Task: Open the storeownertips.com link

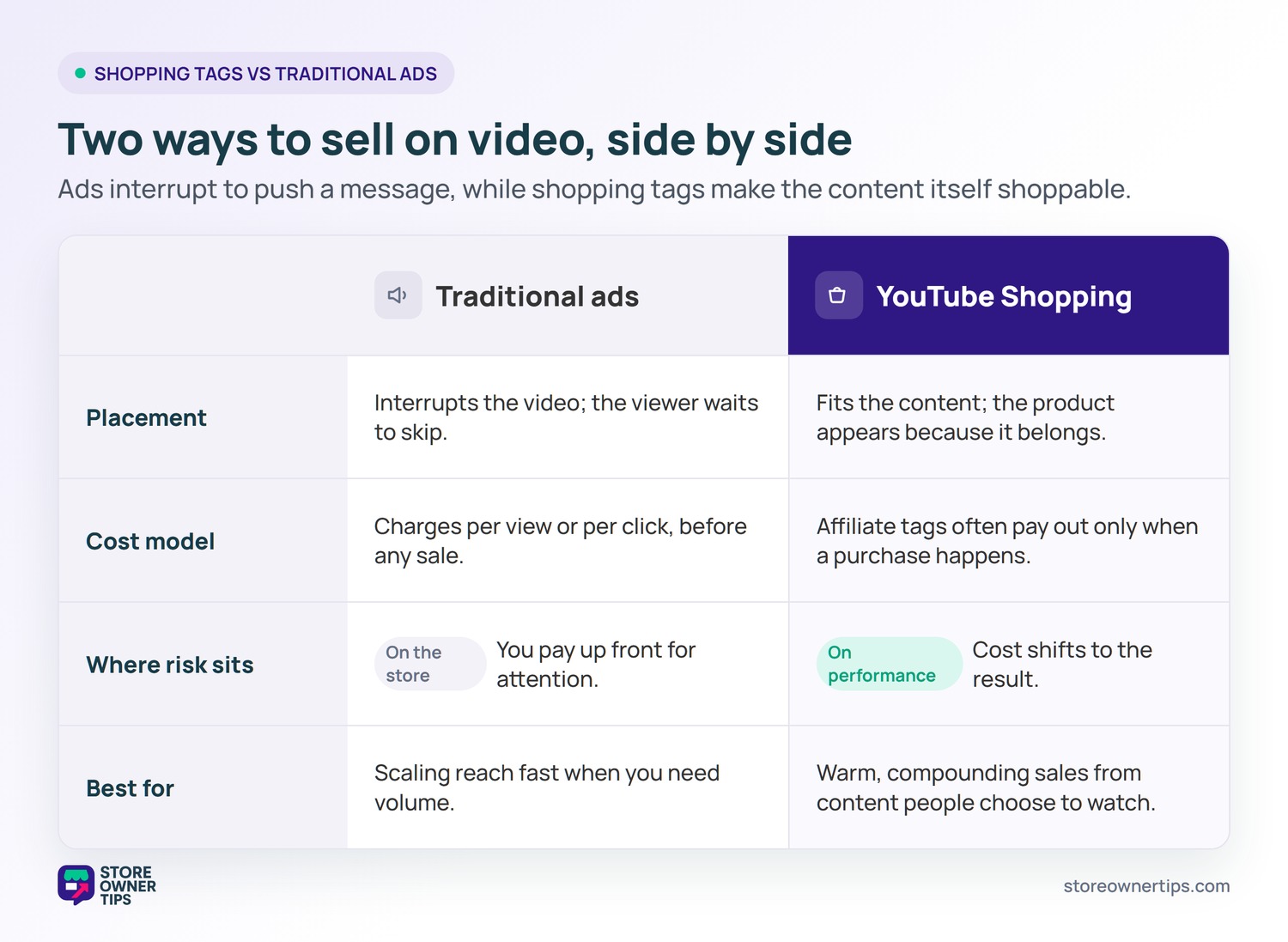Action: click(x=1146, y=885)
